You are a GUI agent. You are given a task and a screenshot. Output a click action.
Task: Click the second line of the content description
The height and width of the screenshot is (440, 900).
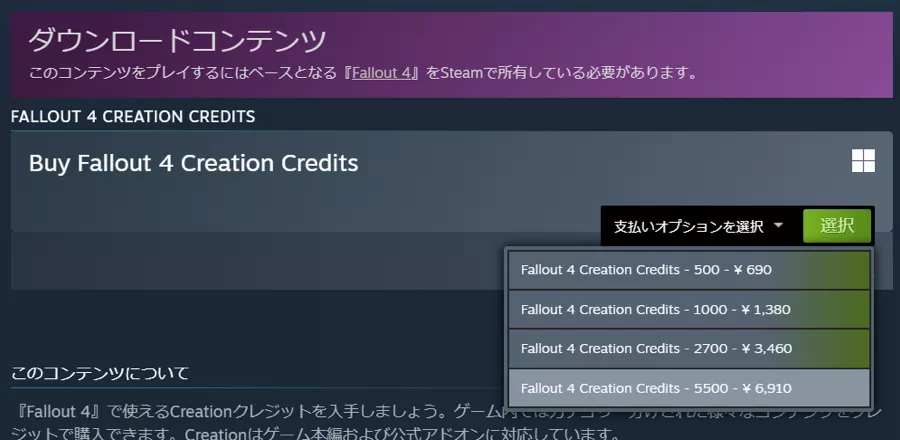tap(250, 434)
